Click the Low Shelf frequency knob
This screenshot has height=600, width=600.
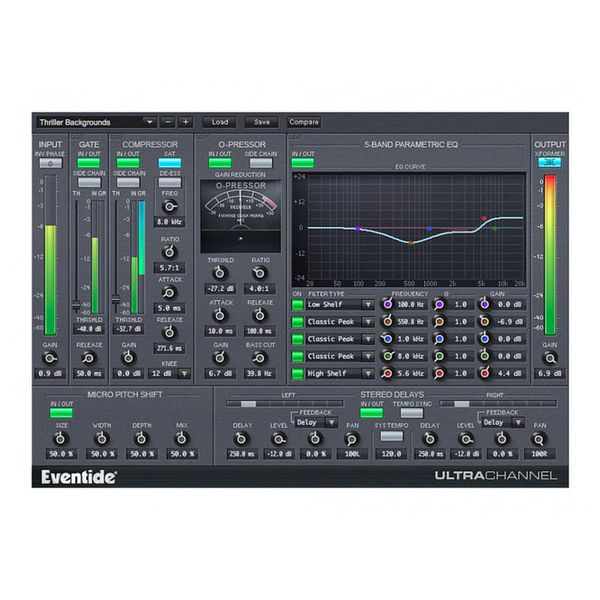[388, 305]
